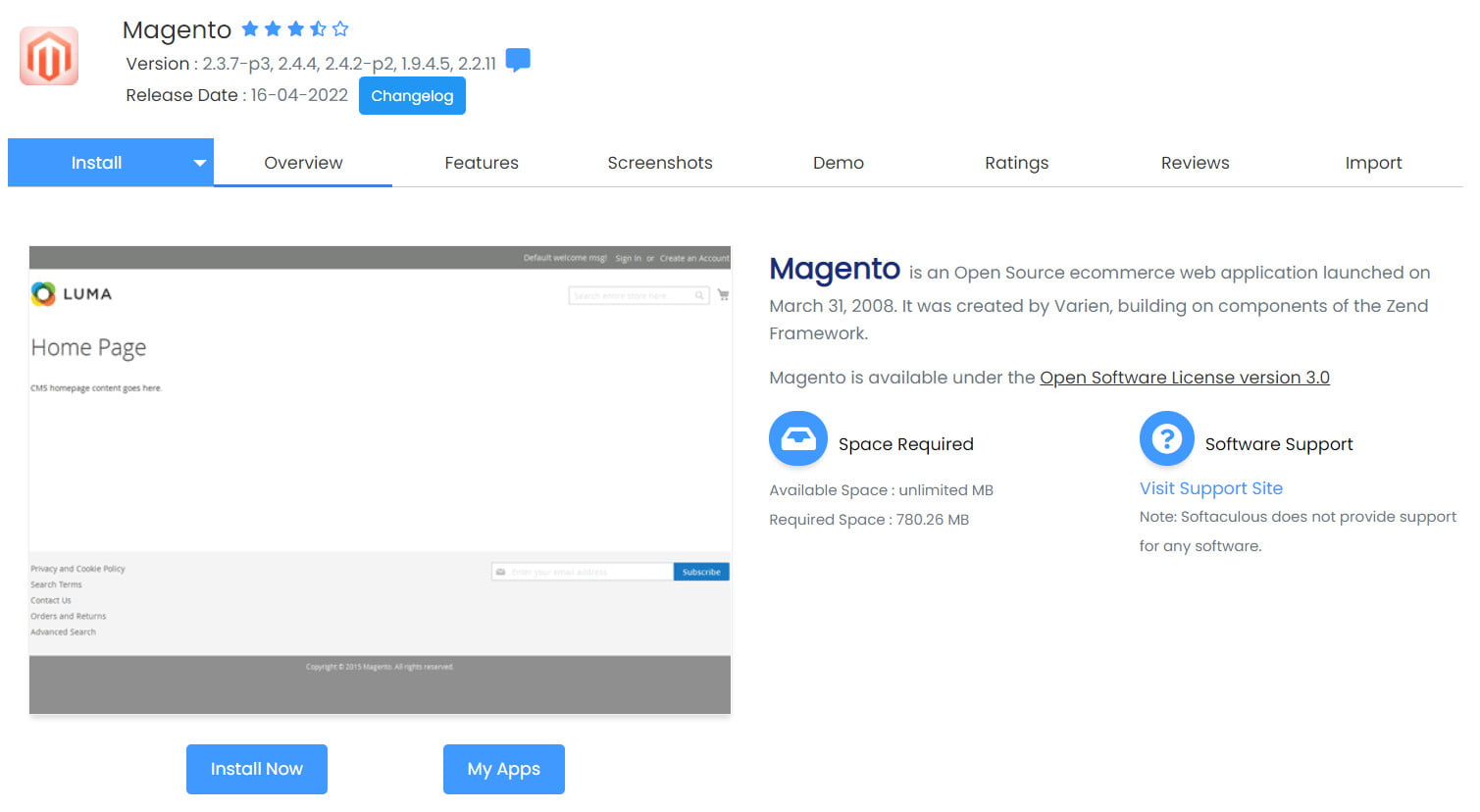
Task: Open the Demo tab
Action: coord(839,163)
